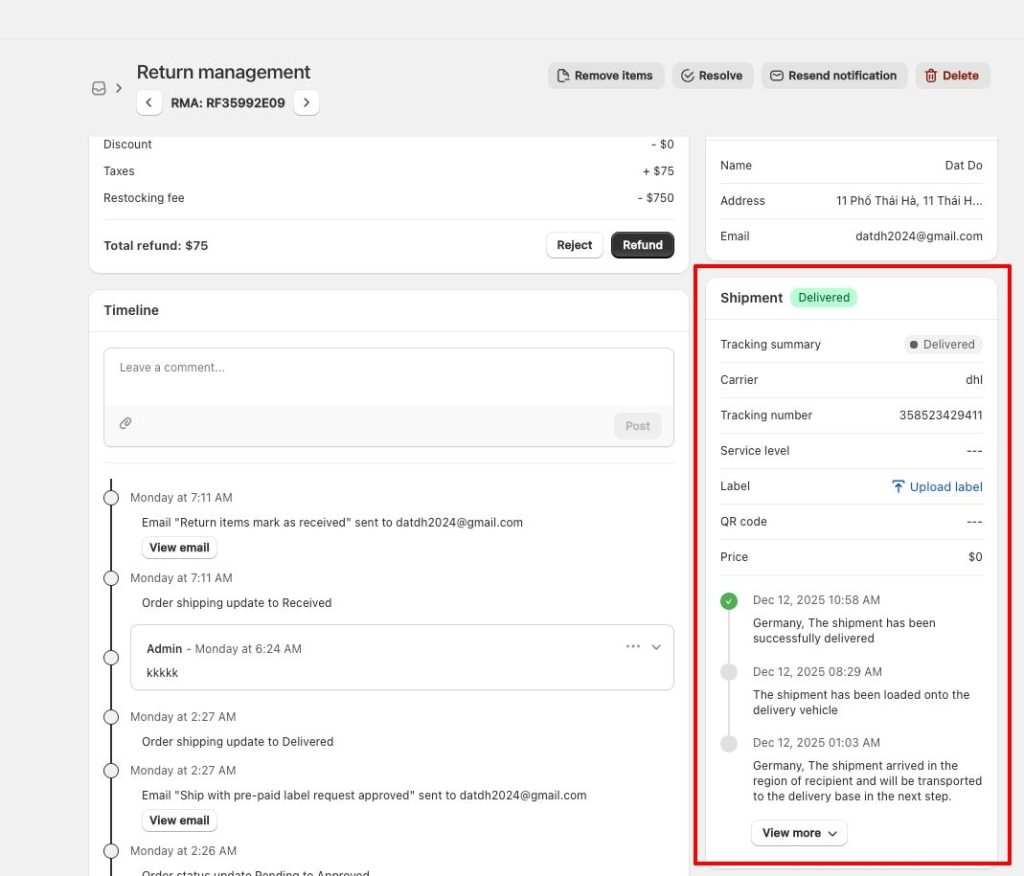Click the timeline marker for 'Order shipping update to Delivered'

tap(111, 717)
